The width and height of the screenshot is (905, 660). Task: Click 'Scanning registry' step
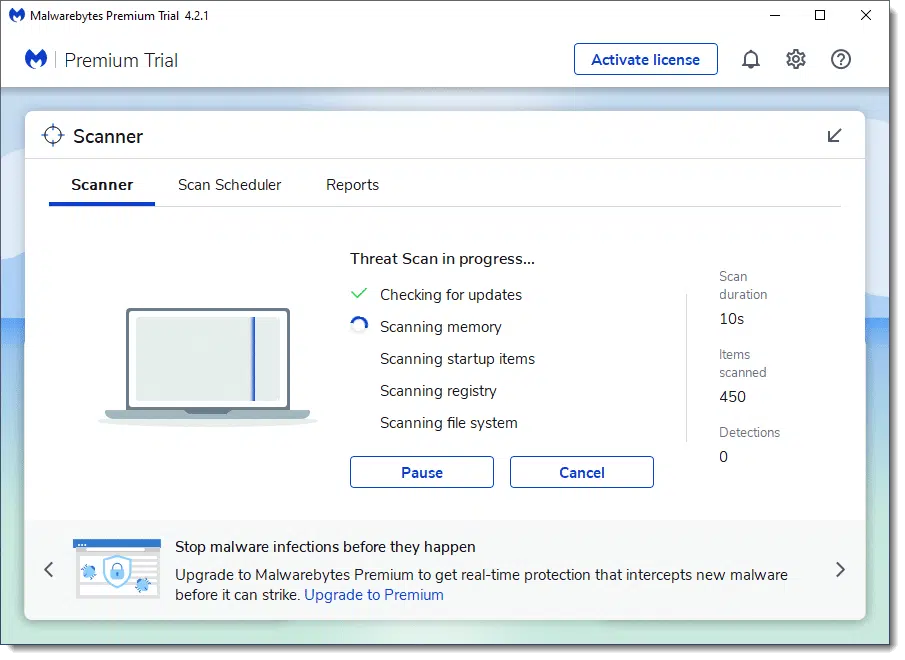[x=438, y=391]
